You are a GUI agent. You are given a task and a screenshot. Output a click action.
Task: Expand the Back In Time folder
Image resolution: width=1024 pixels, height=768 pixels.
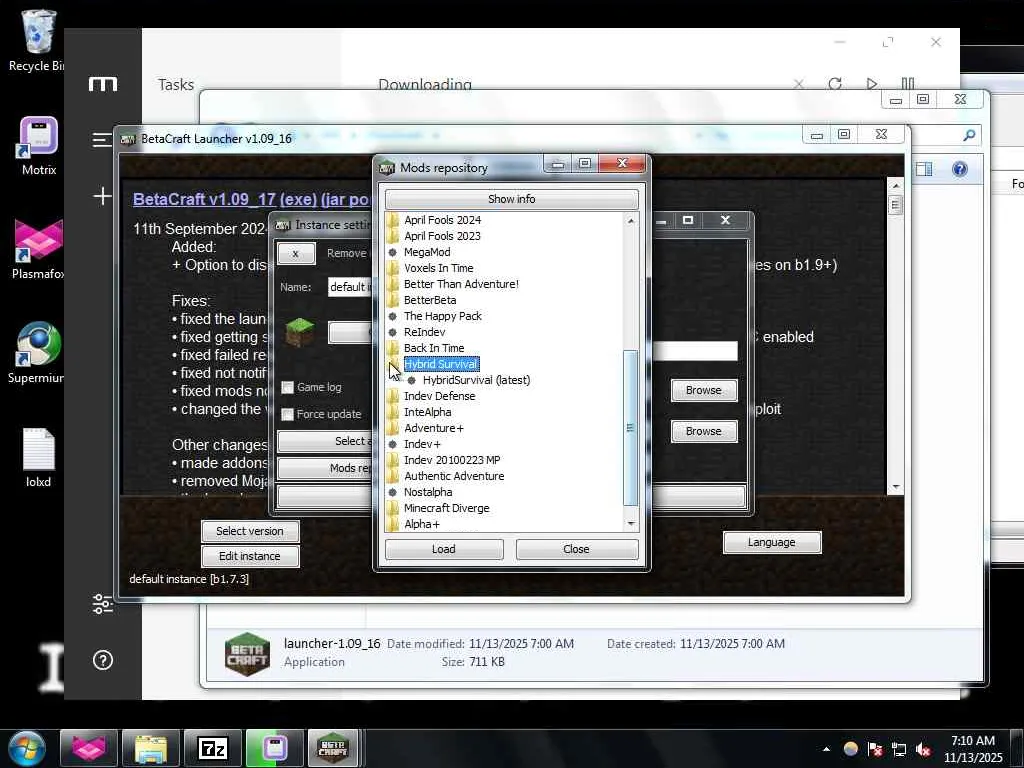(392, 348)
